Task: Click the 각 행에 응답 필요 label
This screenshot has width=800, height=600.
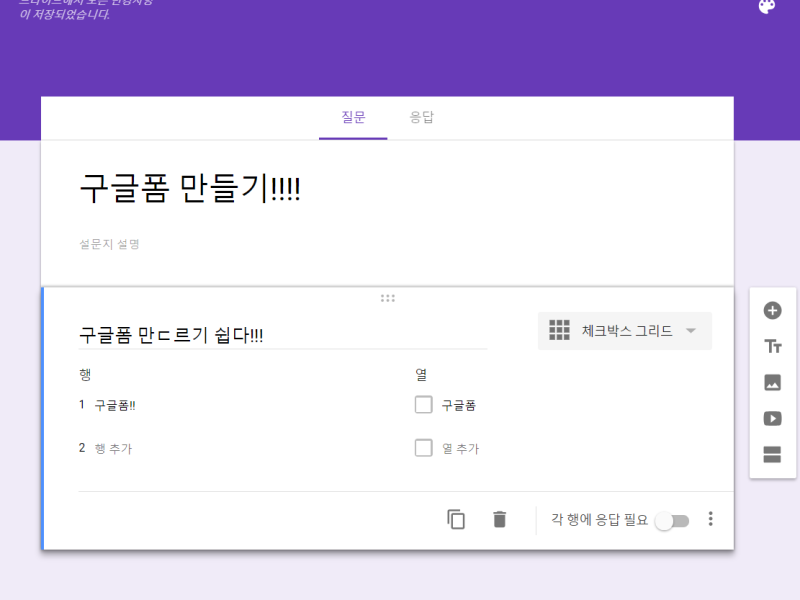Action: (599, 519)
